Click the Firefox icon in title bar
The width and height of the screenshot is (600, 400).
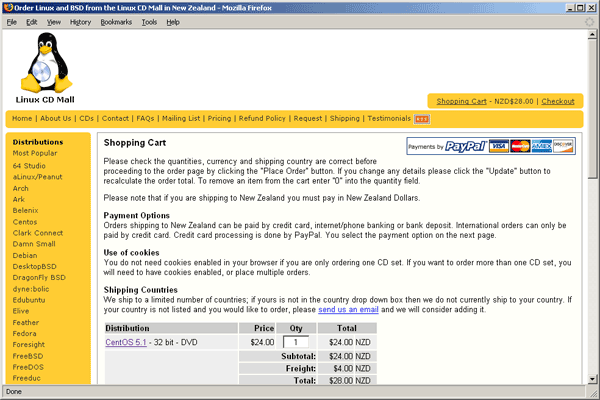[x=8, y=7]
